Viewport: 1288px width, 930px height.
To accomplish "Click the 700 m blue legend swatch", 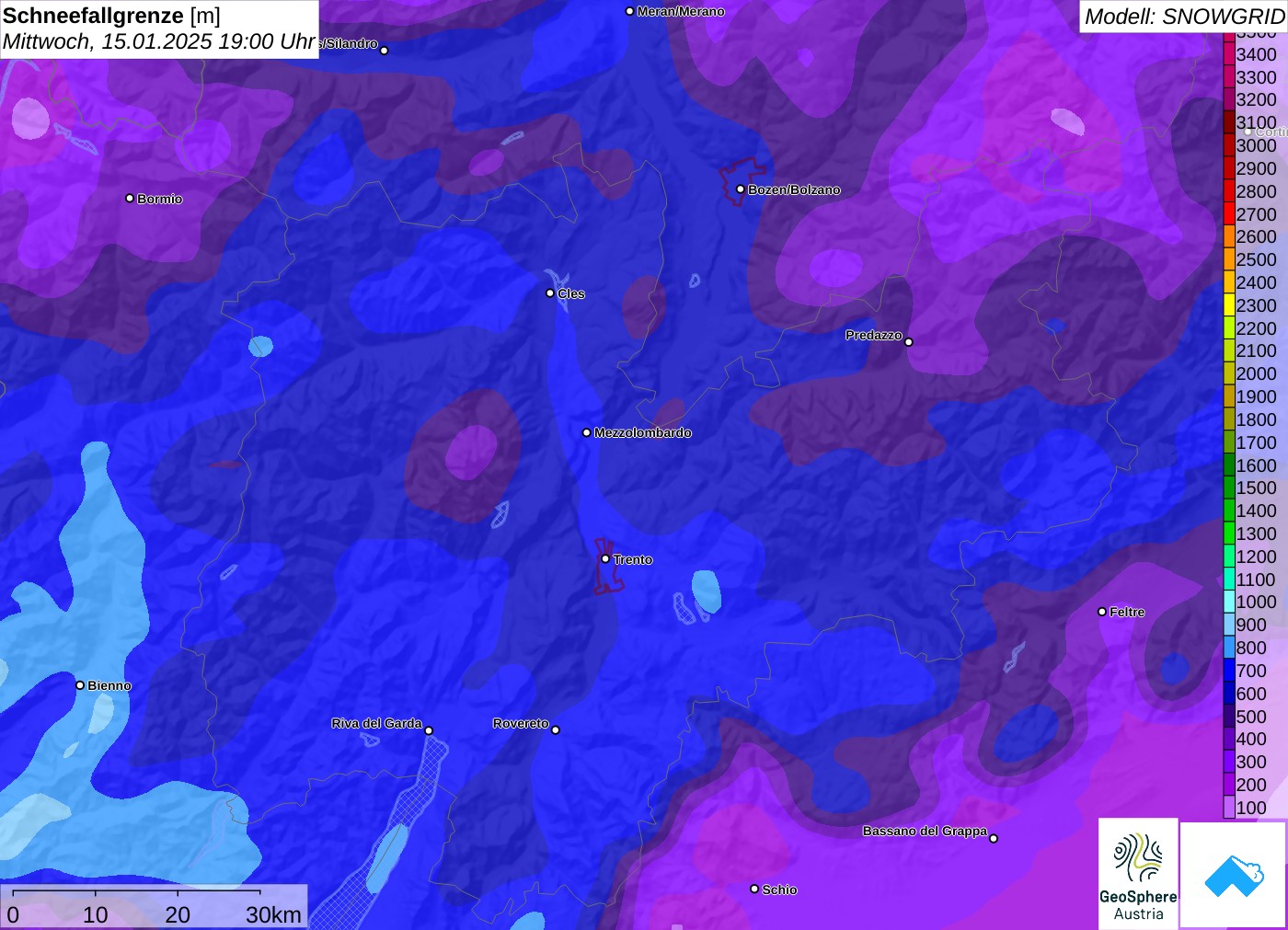I will point(1229,671).
